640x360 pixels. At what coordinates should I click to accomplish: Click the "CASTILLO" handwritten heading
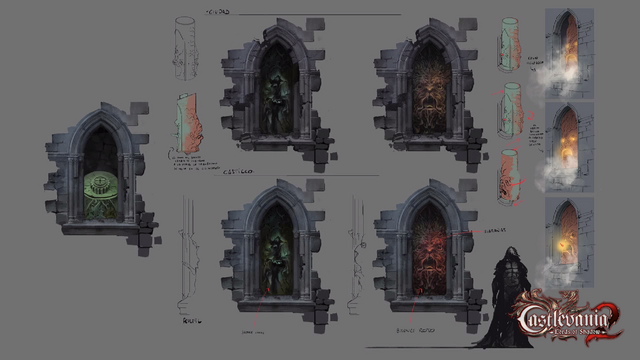pyautogui.click(x=238, y=172)
